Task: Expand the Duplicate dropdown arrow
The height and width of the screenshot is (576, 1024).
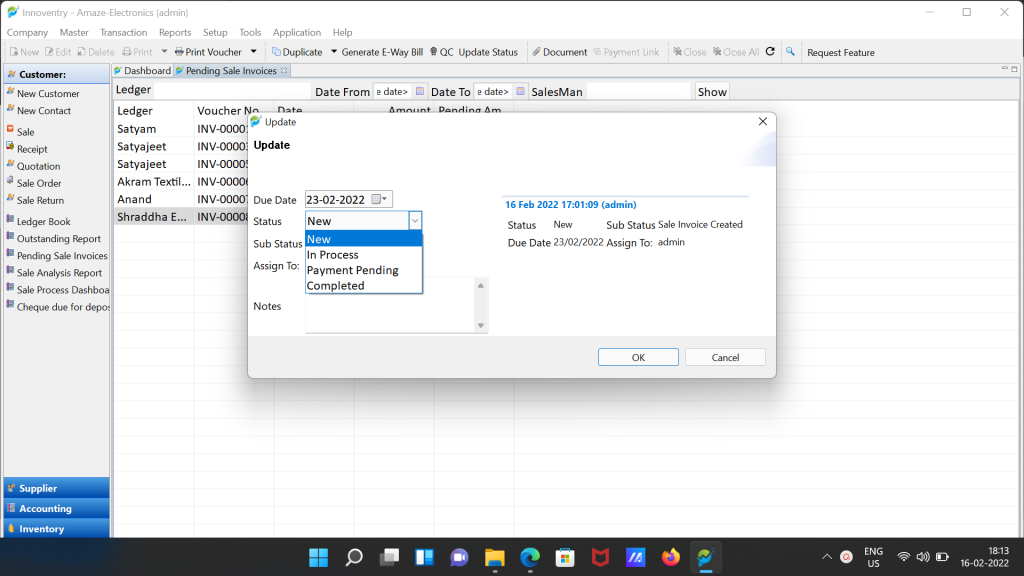Action: click(x=334, y=52)
